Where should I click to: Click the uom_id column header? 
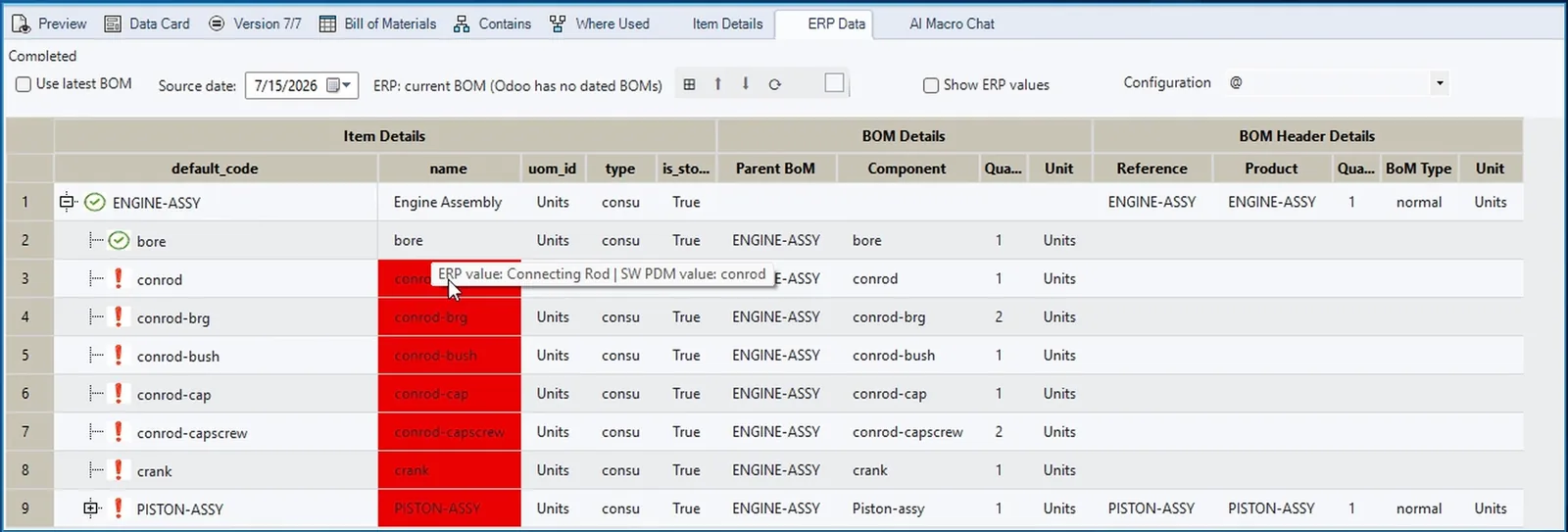coord(552,169)
